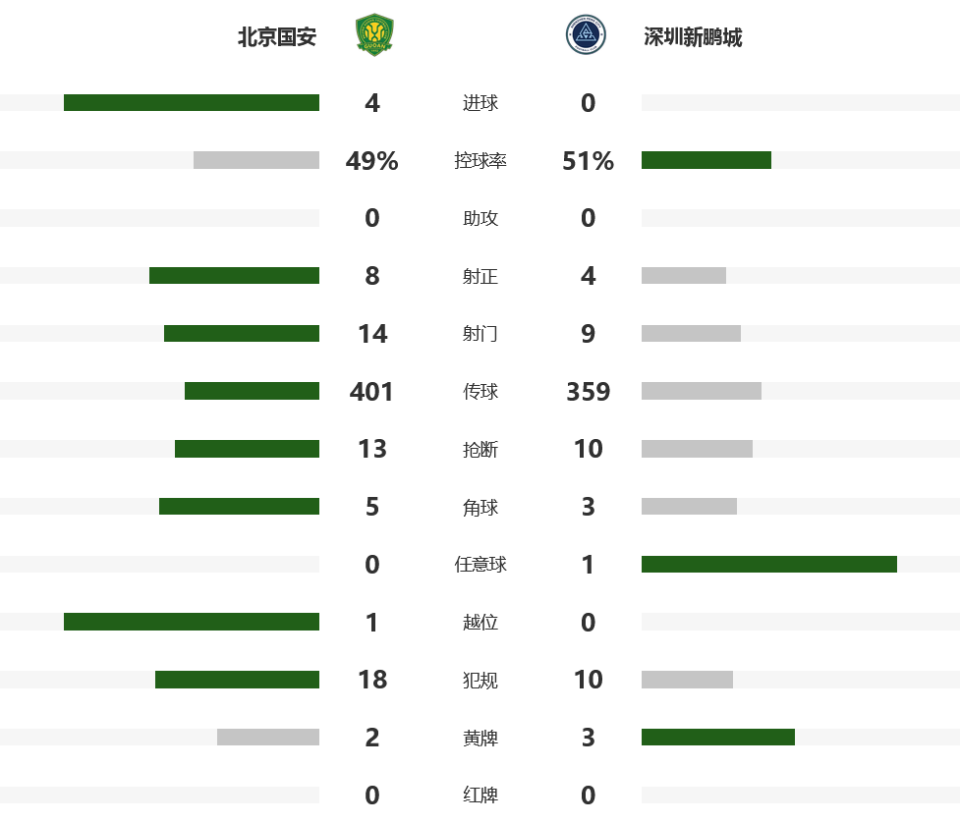
Task: Select the 抢断 tackles stat label
Action: click(480, 449)
